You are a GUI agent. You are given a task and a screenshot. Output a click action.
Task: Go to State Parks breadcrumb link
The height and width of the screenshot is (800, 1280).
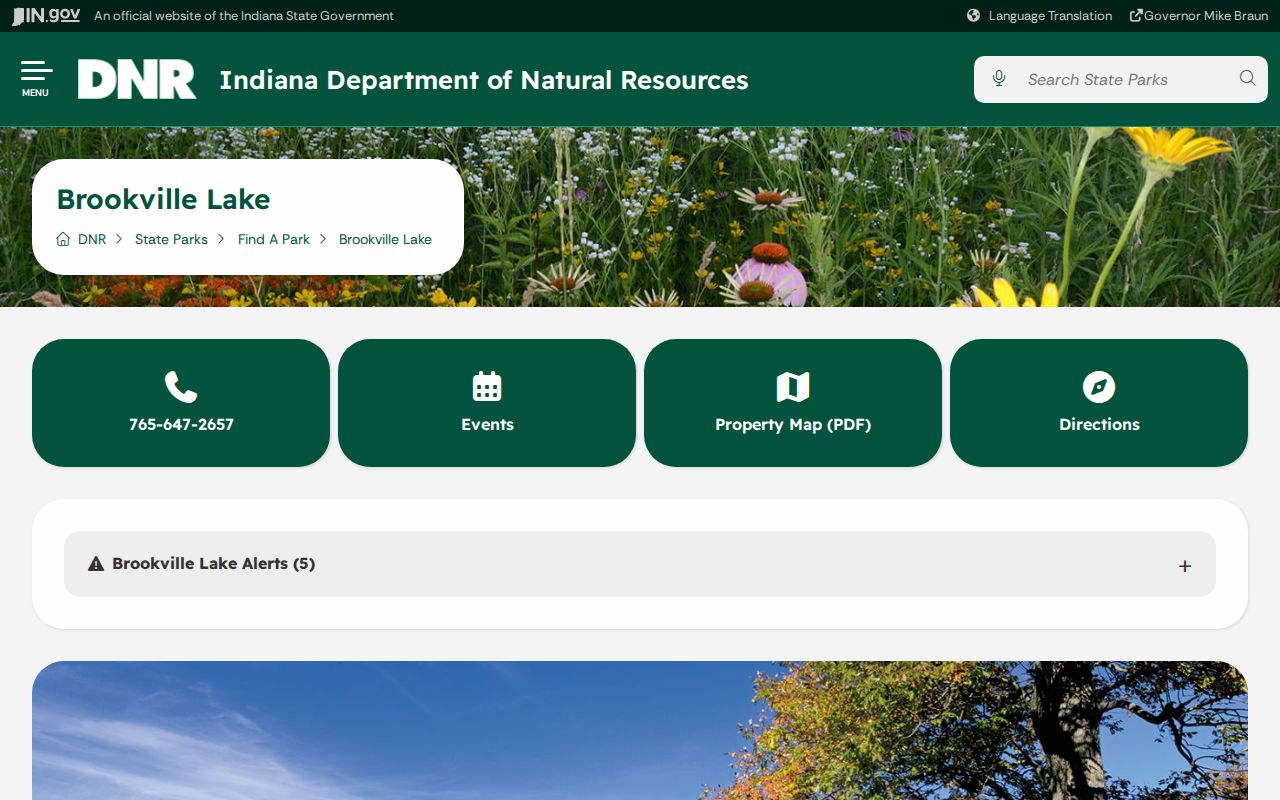click(x=171, y=239)
